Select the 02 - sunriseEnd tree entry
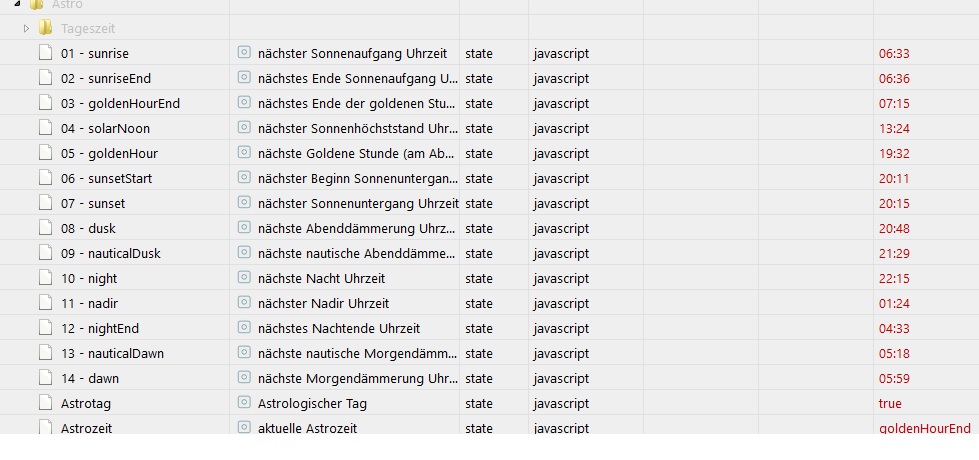Screen dimensions: 979x460 pyautogui.click(x=106, y=79)
